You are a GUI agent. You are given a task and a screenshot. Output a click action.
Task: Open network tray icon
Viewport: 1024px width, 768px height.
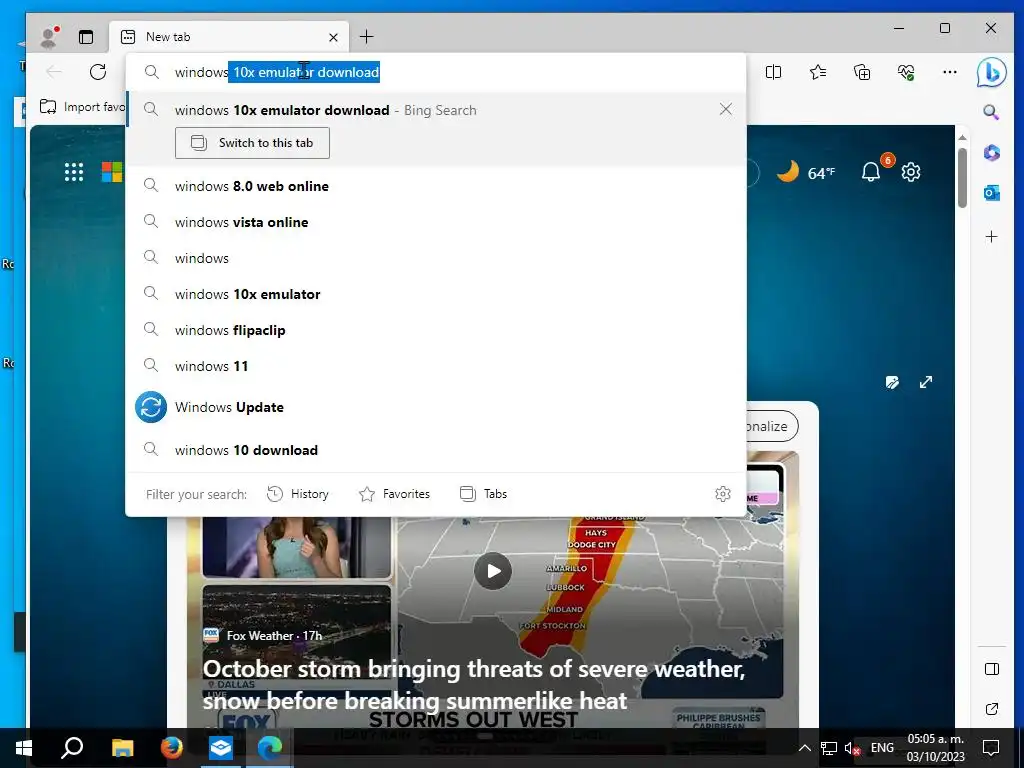coord(829,748)
